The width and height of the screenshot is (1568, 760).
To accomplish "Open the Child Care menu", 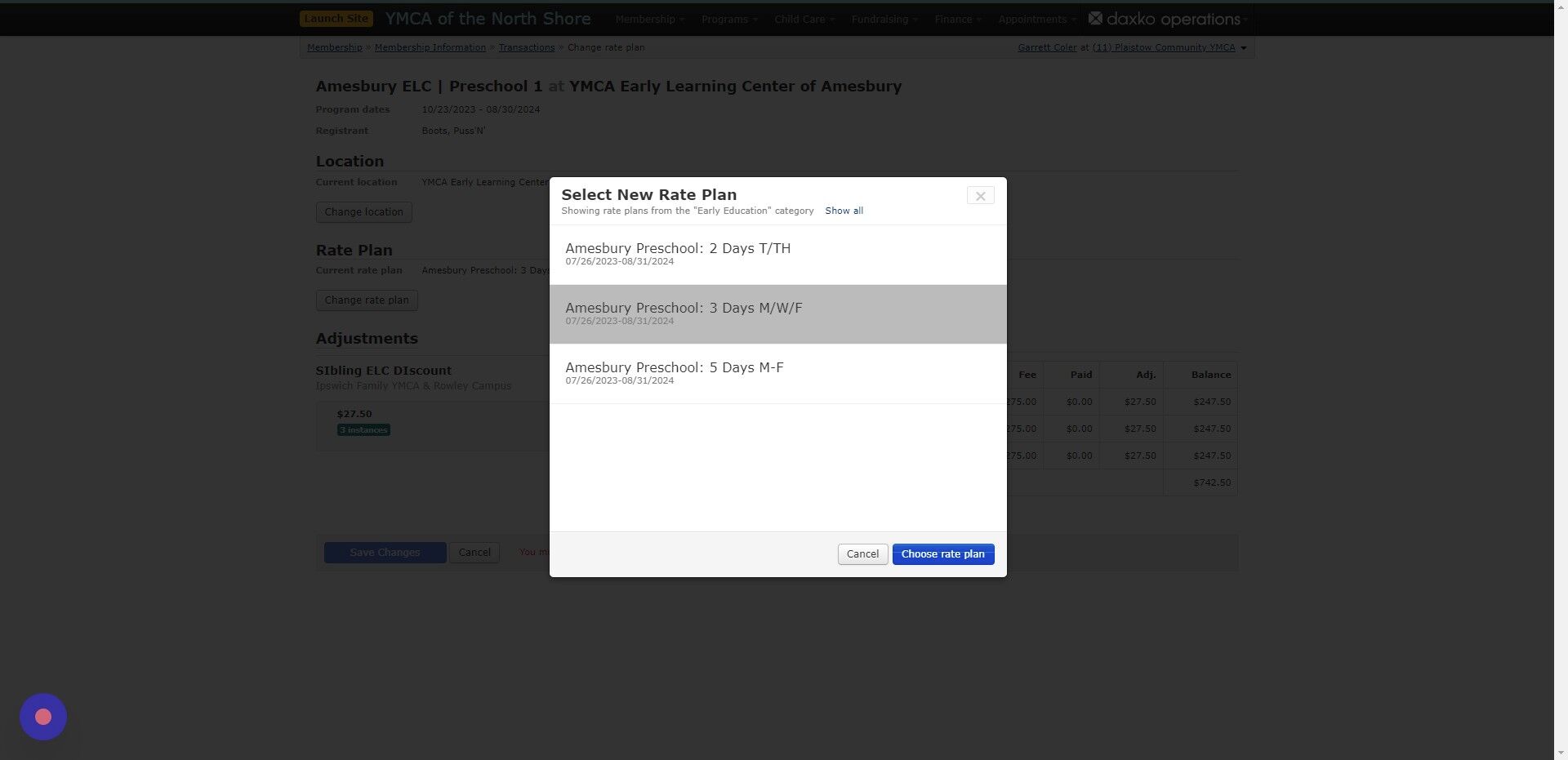I will [803, 19].
